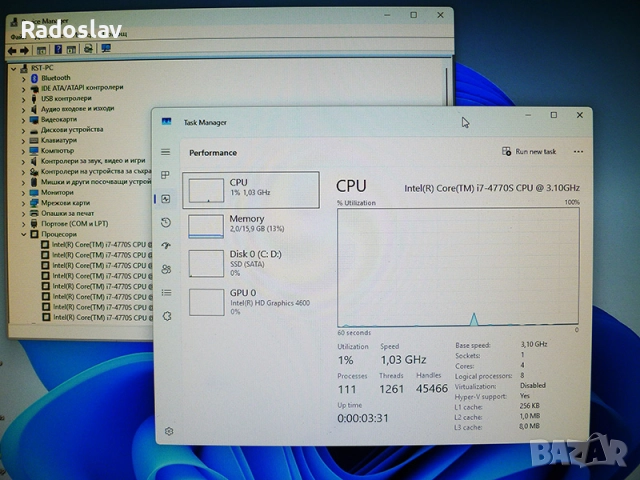Collapse the RST-PC root node
The width and height of the screenshot is (640, 480).
coord(13,69)
